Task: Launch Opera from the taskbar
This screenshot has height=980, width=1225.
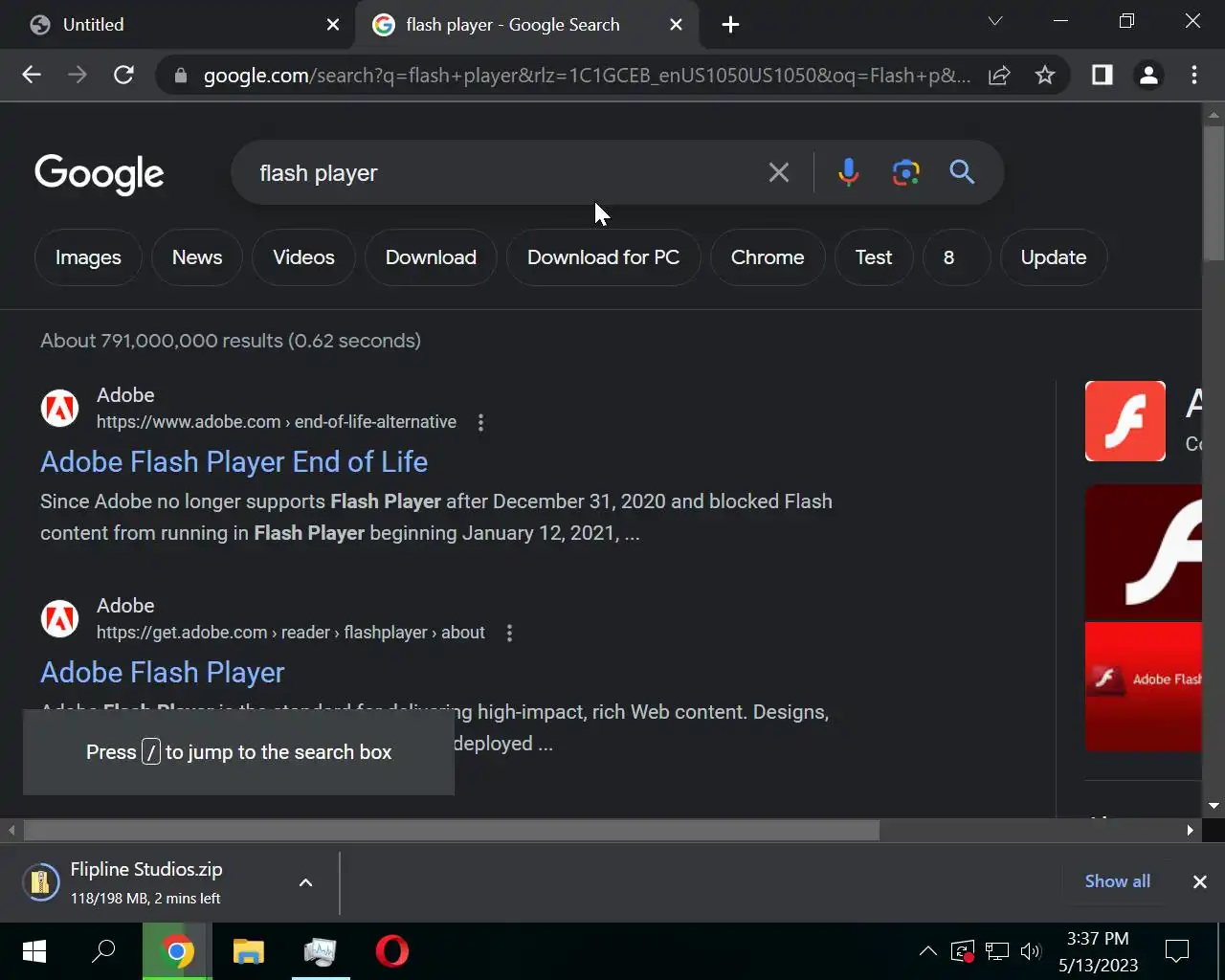Action: click(x=392, y=951)
